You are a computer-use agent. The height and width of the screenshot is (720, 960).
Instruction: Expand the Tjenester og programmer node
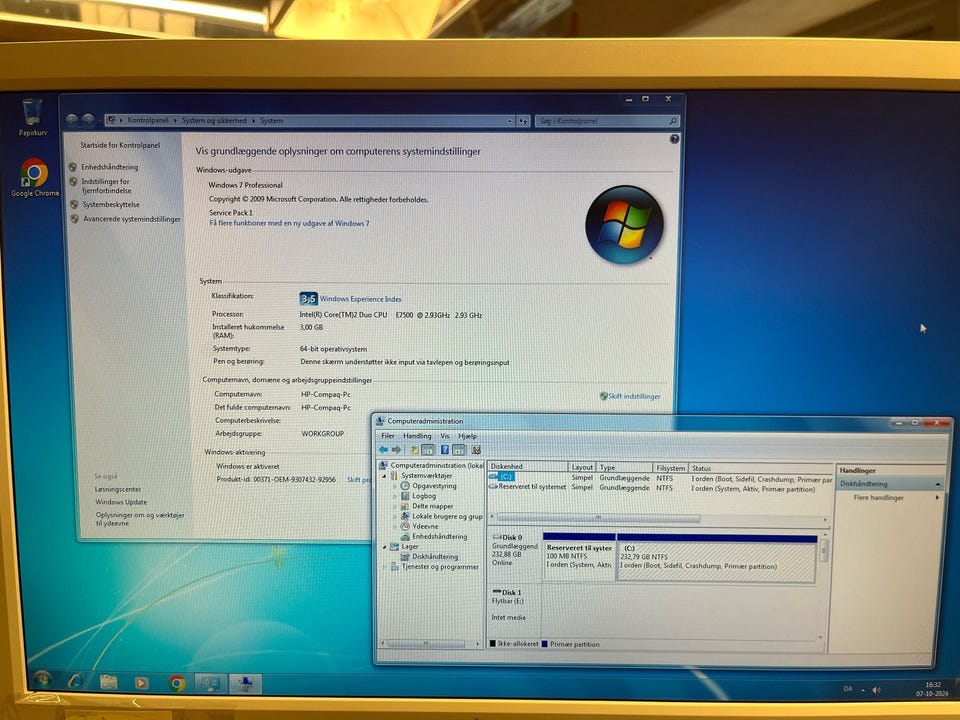coord(385,567)
